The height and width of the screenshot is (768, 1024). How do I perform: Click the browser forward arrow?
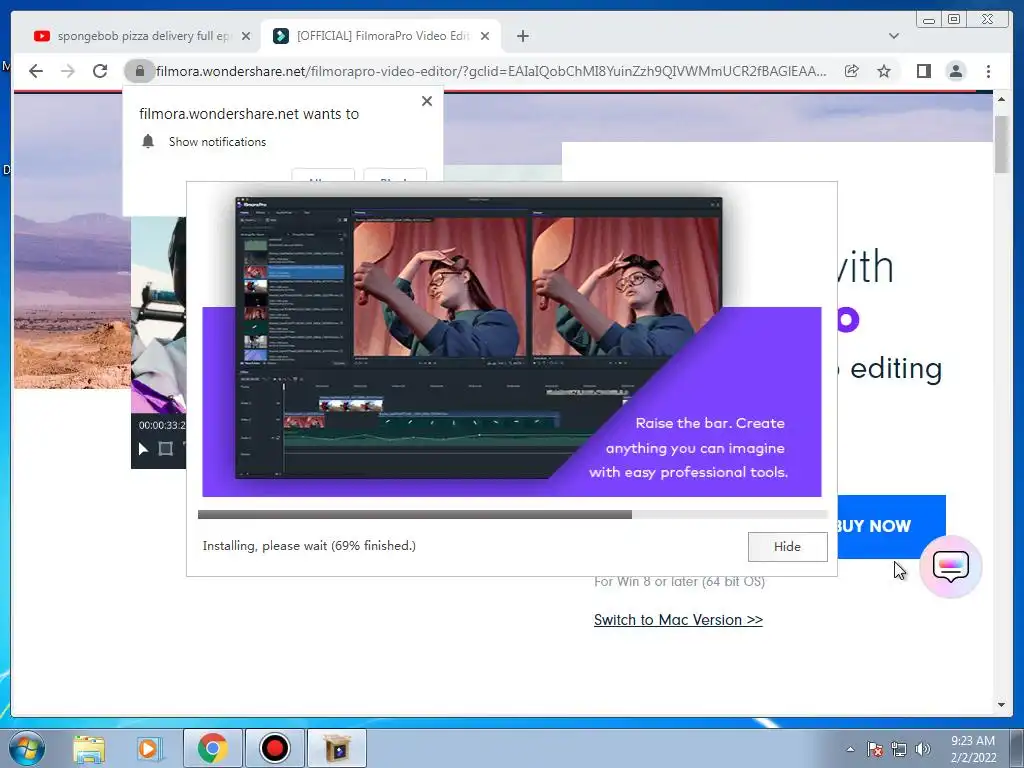tap(68, 71)
